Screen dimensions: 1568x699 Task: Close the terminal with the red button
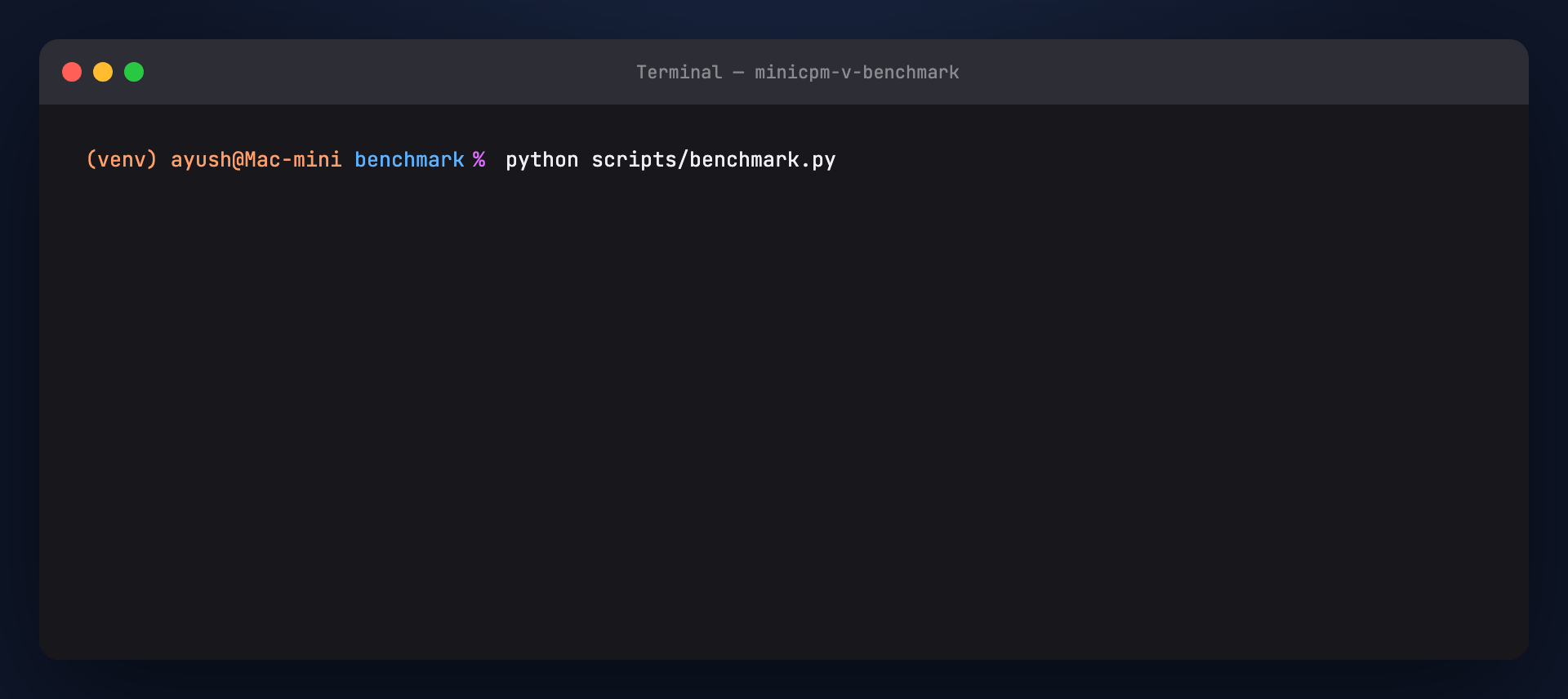pyautogui.click(x=72, y=72)
